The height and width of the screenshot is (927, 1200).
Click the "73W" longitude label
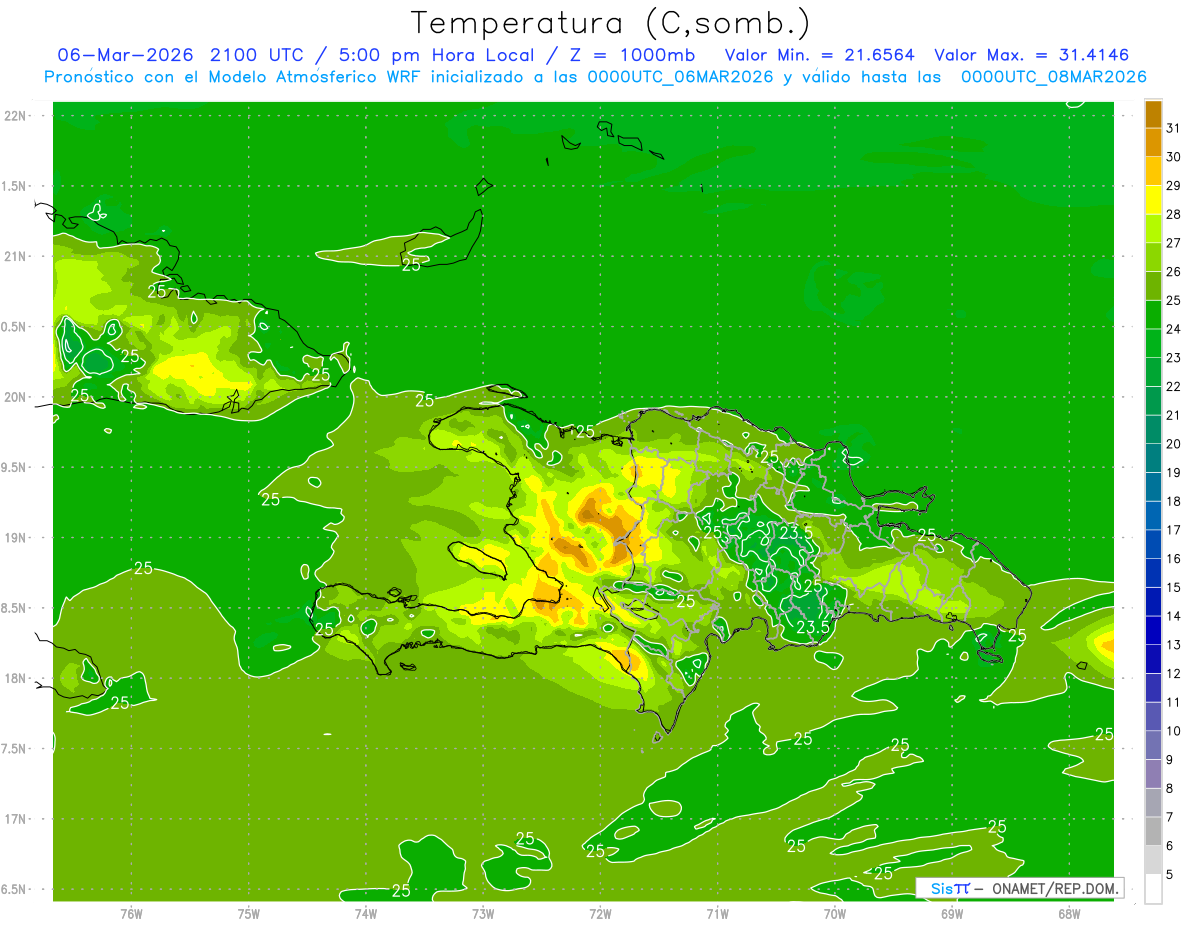coord(483,913)
